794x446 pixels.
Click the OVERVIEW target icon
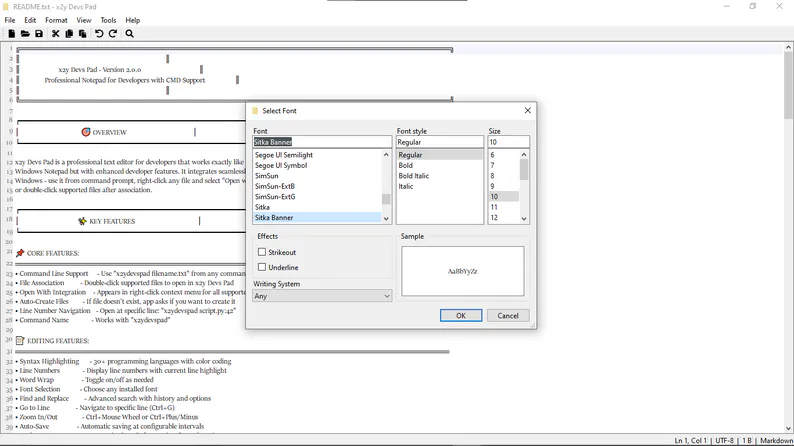[x=86, y=132]
